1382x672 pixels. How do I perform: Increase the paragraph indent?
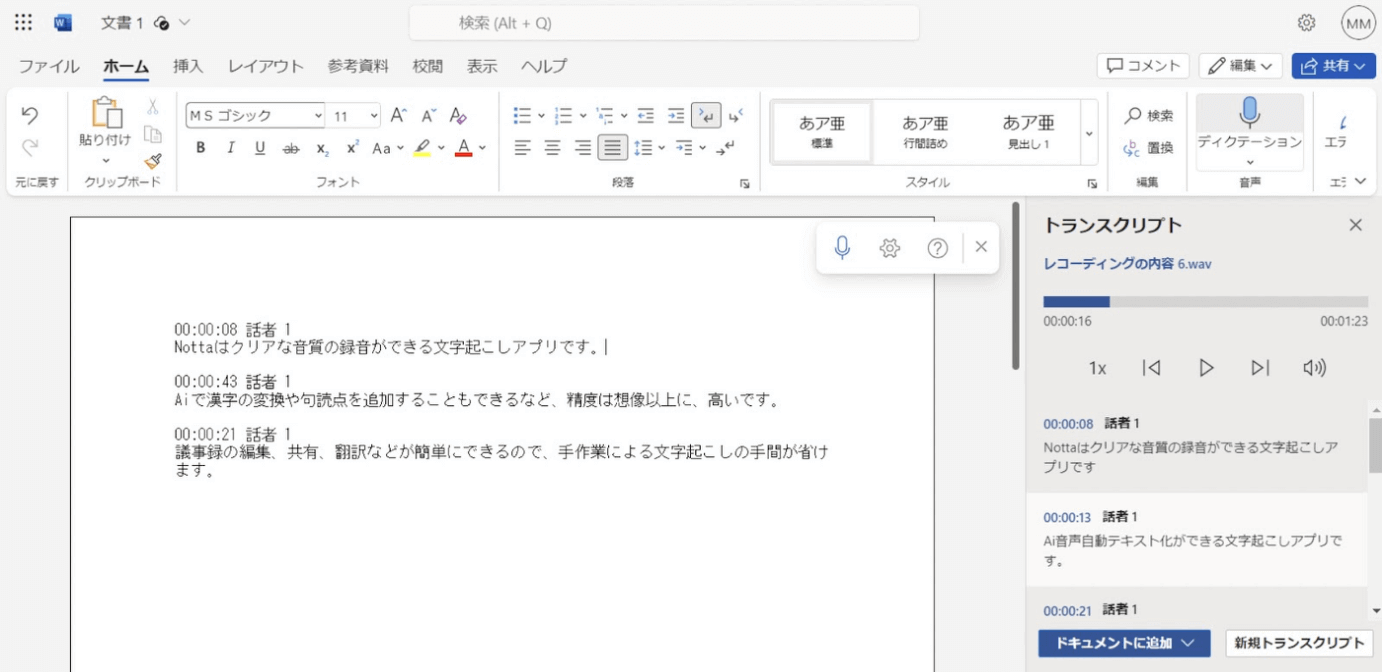(x=676, y=115)
